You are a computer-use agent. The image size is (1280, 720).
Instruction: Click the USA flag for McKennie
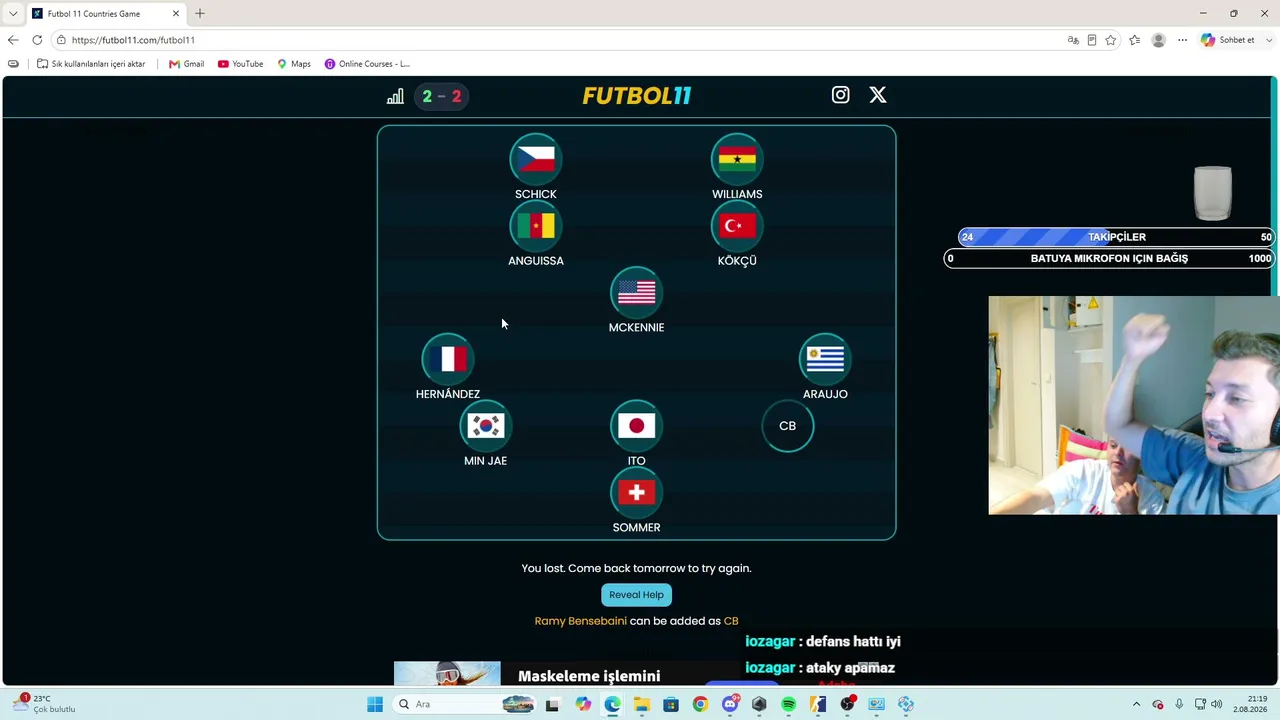click(x=636, y=292)
